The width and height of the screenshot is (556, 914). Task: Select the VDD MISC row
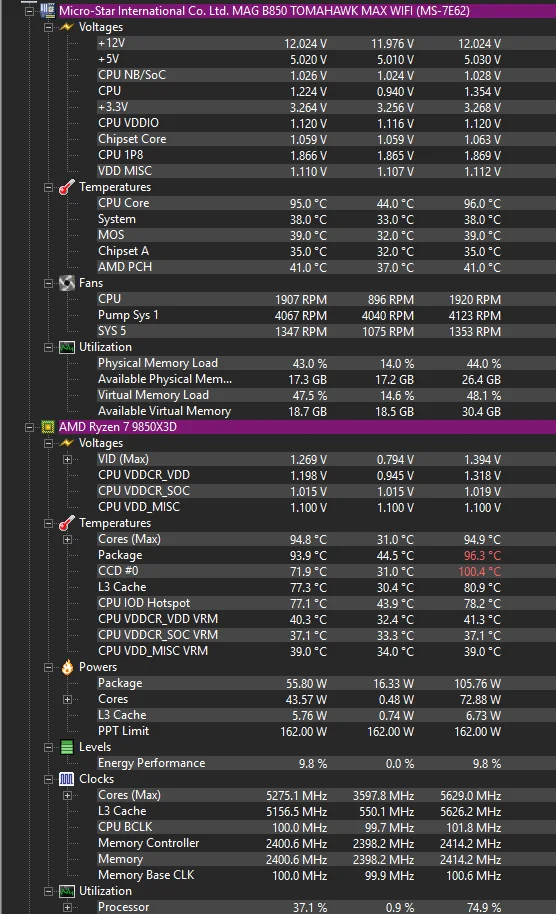[x=326, y=171]
